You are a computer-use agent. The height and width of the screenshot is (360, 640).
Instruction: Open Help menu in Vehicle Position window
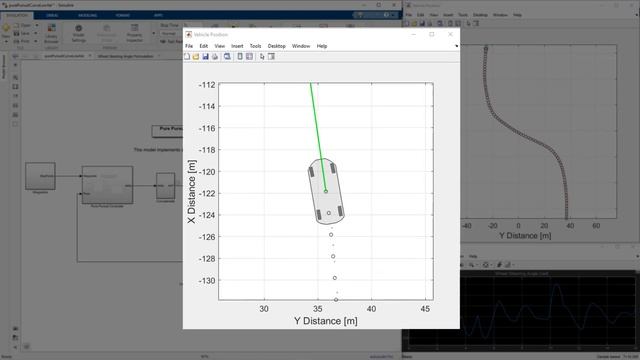click(322, 46)
